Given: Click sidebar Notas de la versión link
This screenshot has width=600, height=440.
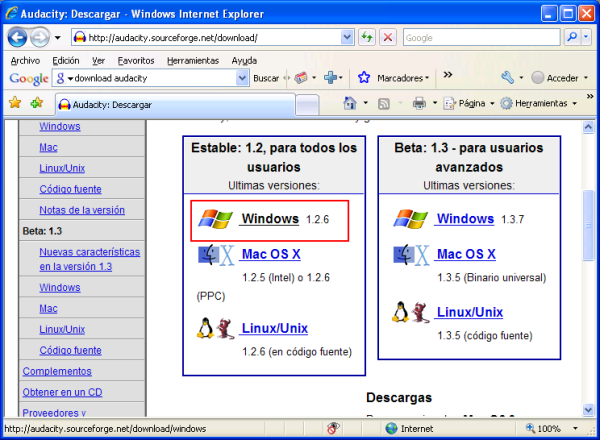Looking at the screenshot, I should click(x=82, y=210).
